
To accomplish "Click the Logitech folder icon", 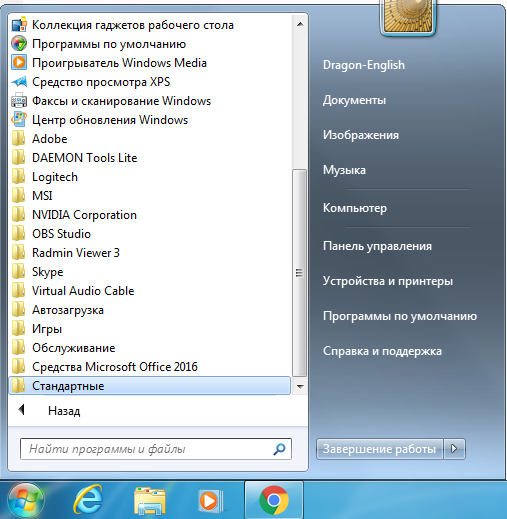I will 18,177.
